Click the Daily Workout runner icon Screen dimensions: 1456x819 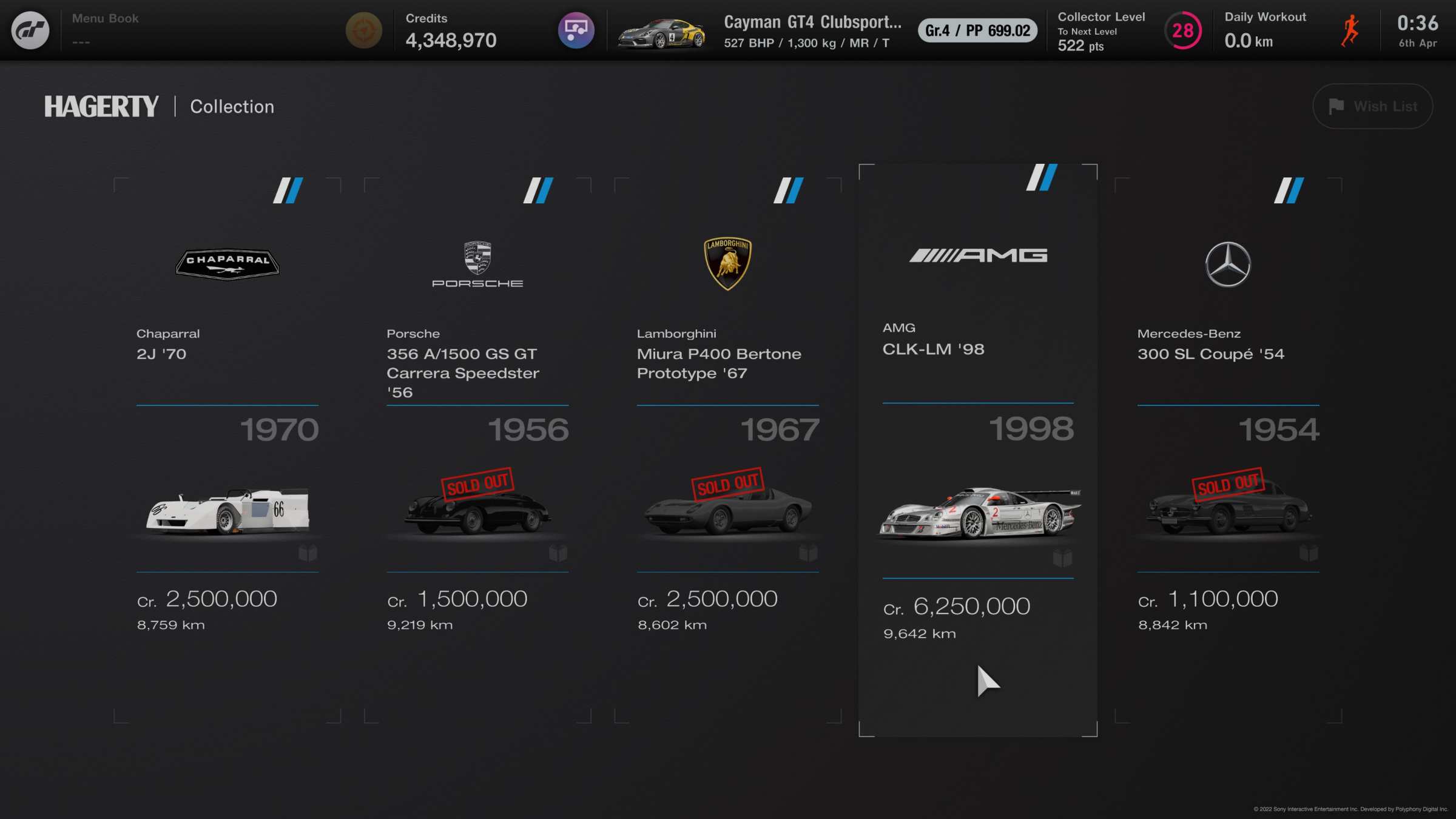[x=1350, y=30]
